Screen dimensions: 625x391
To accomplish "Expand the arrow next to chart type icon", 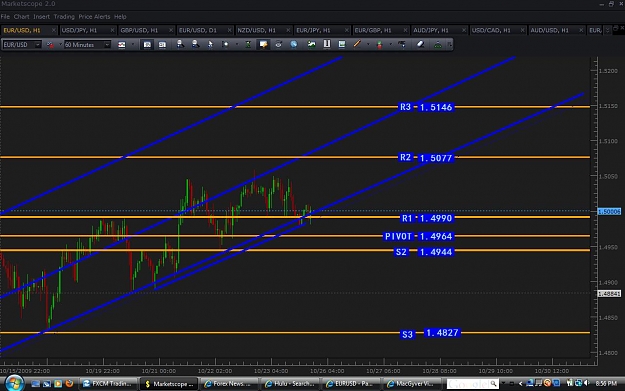I will (x=60, y=45).
